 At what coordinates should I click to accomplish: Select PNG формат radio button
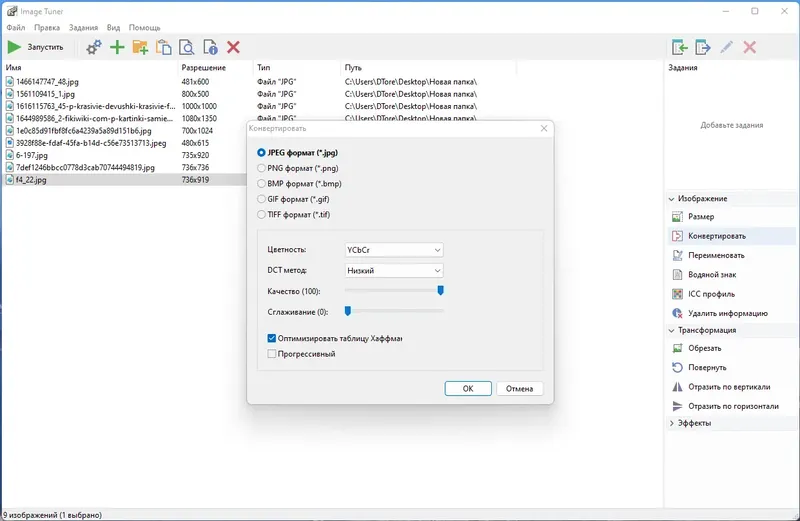pos(261,168)
